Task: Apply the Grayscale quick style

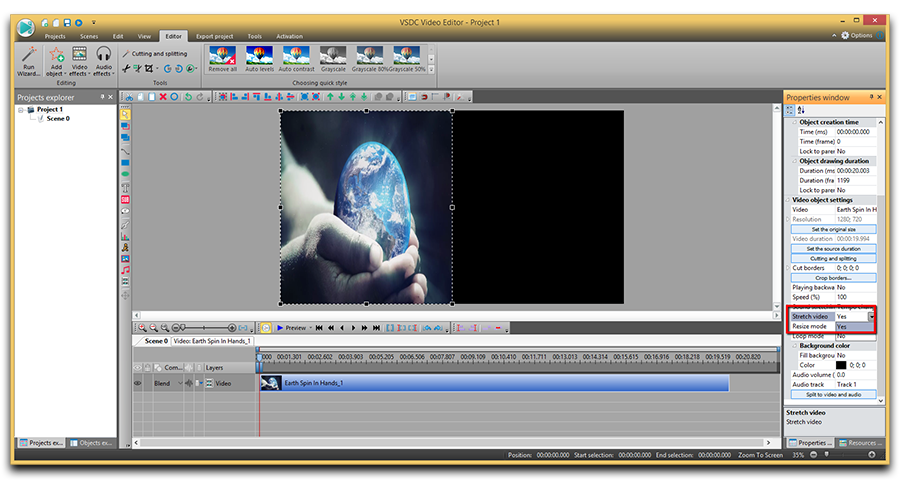Action: (x=333, y=59)
